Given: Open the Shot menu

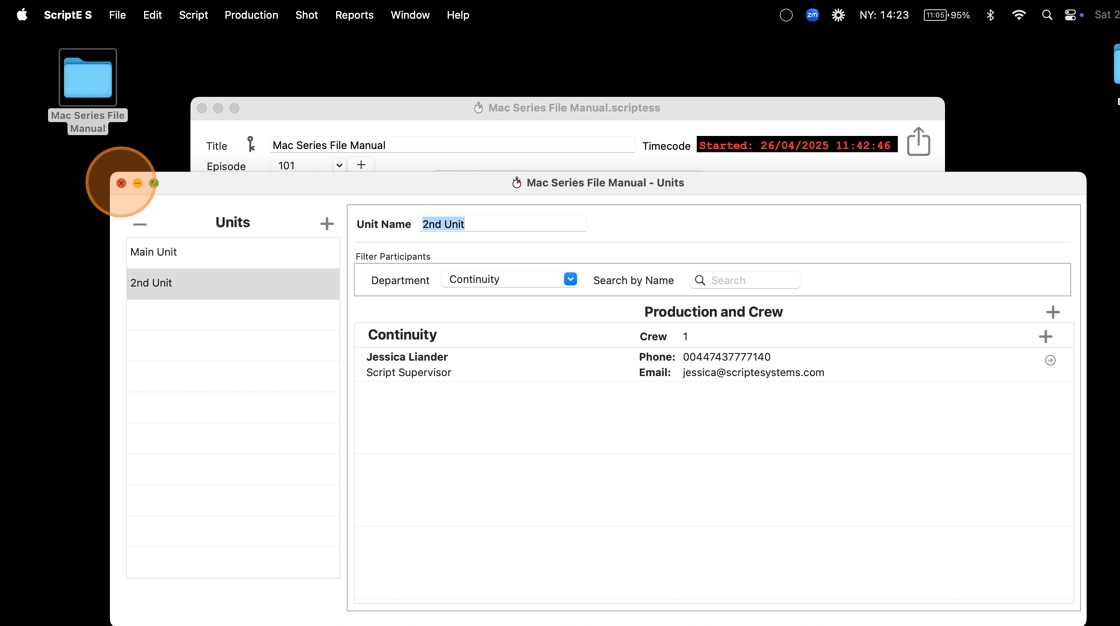Looking at the screenshot, I should tap(306, 15).
